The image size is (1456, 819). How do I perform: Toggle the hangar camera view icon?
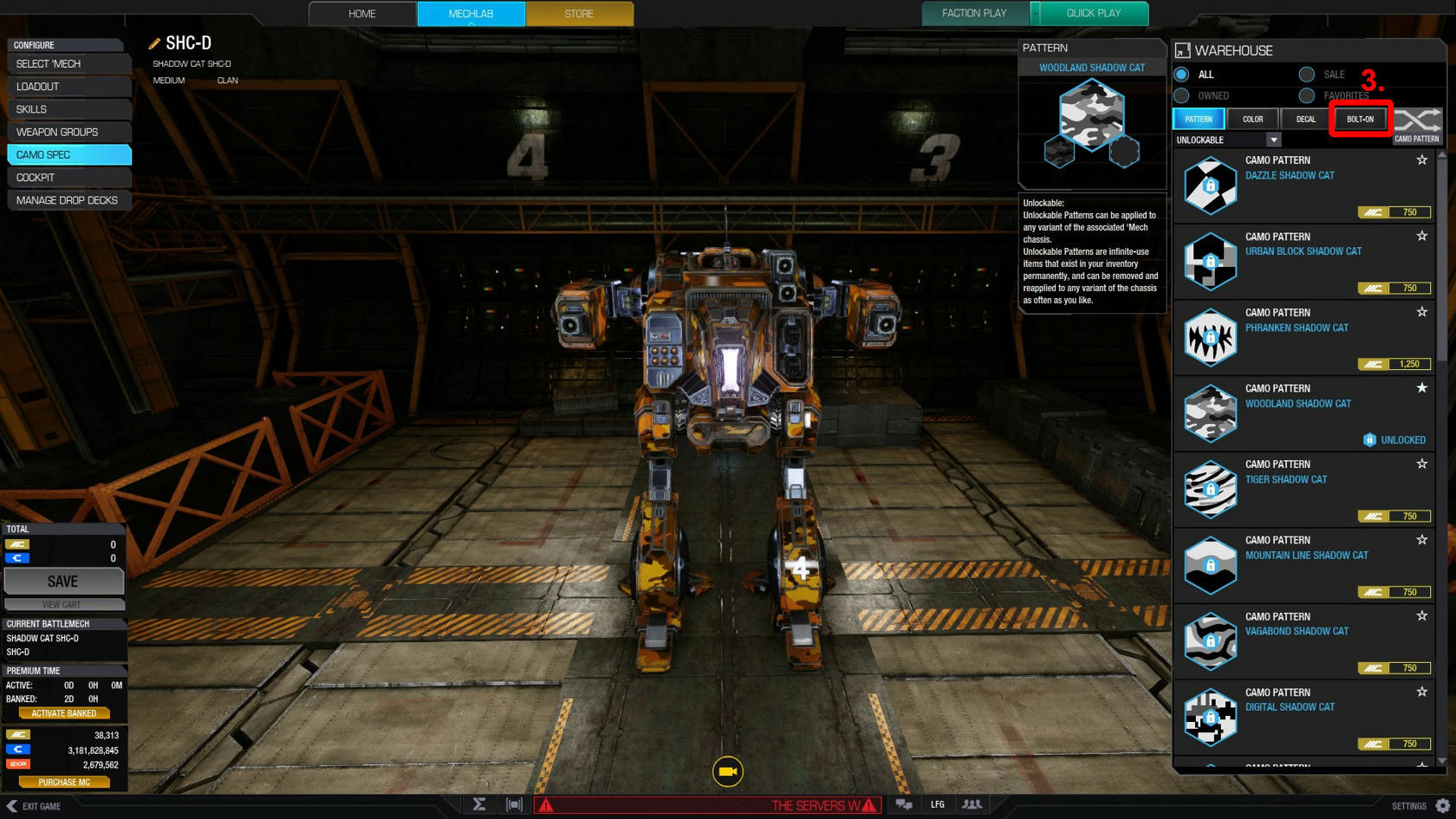pos(728,771)
